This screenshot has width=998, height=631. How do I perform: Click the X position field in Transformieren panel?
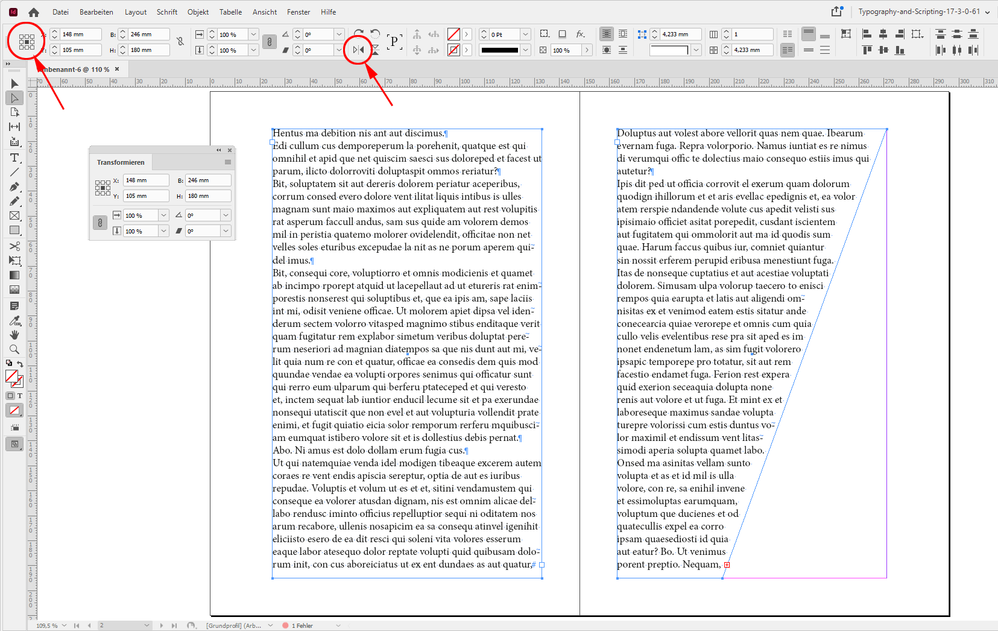147,180
